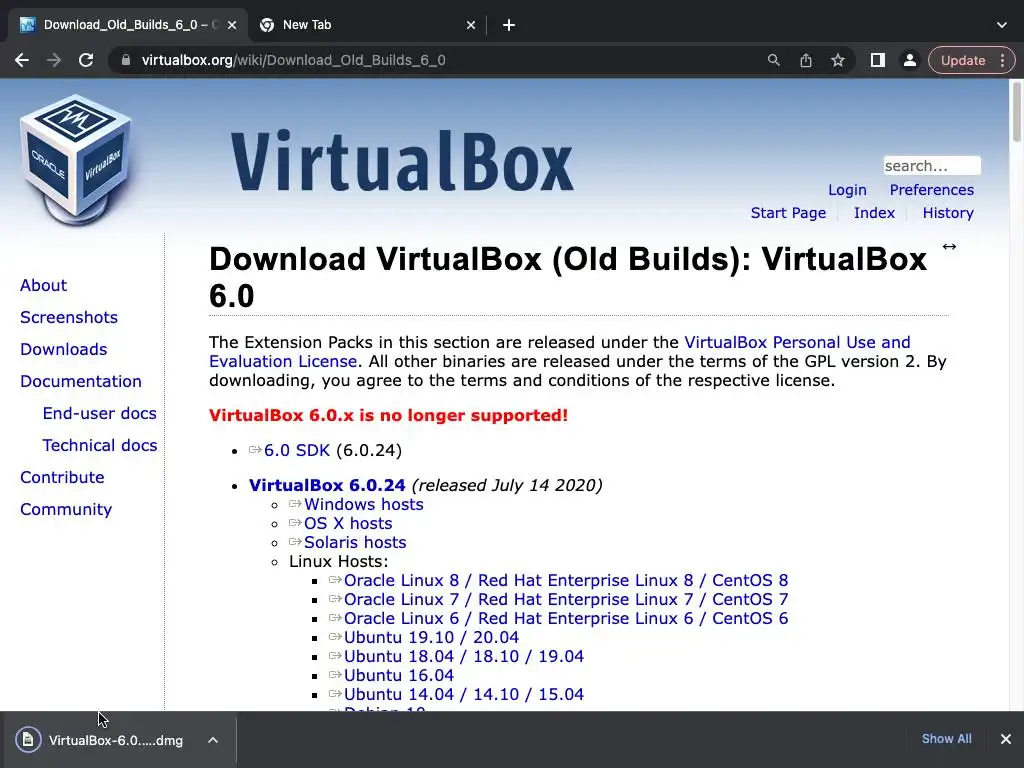Open Documentation in the sidebar
Viewport: 1024px width, 768px height.
80,381
